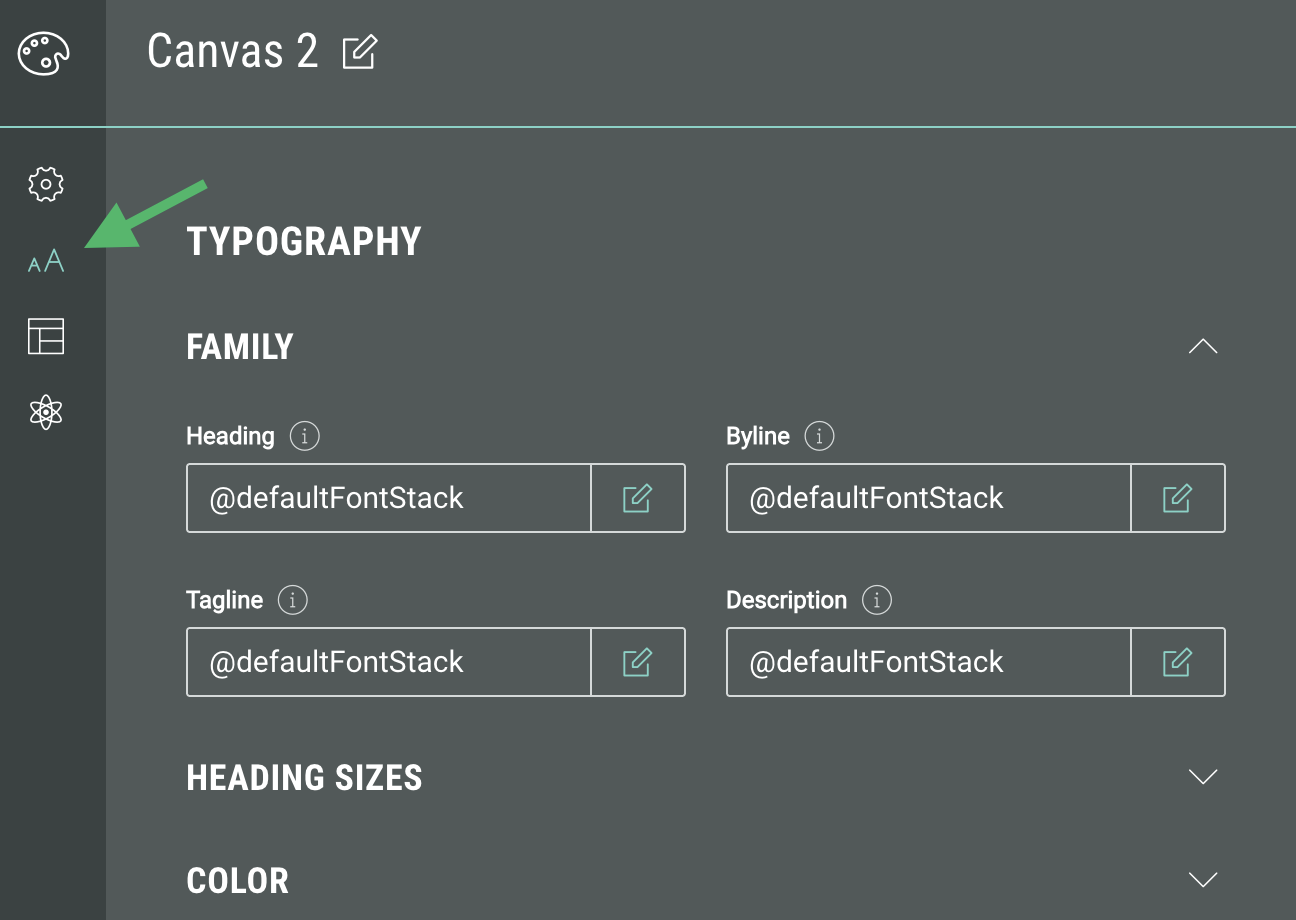Show info for Byline font family
Viewport: 1296px width, 920px height.
click(819, 436)
